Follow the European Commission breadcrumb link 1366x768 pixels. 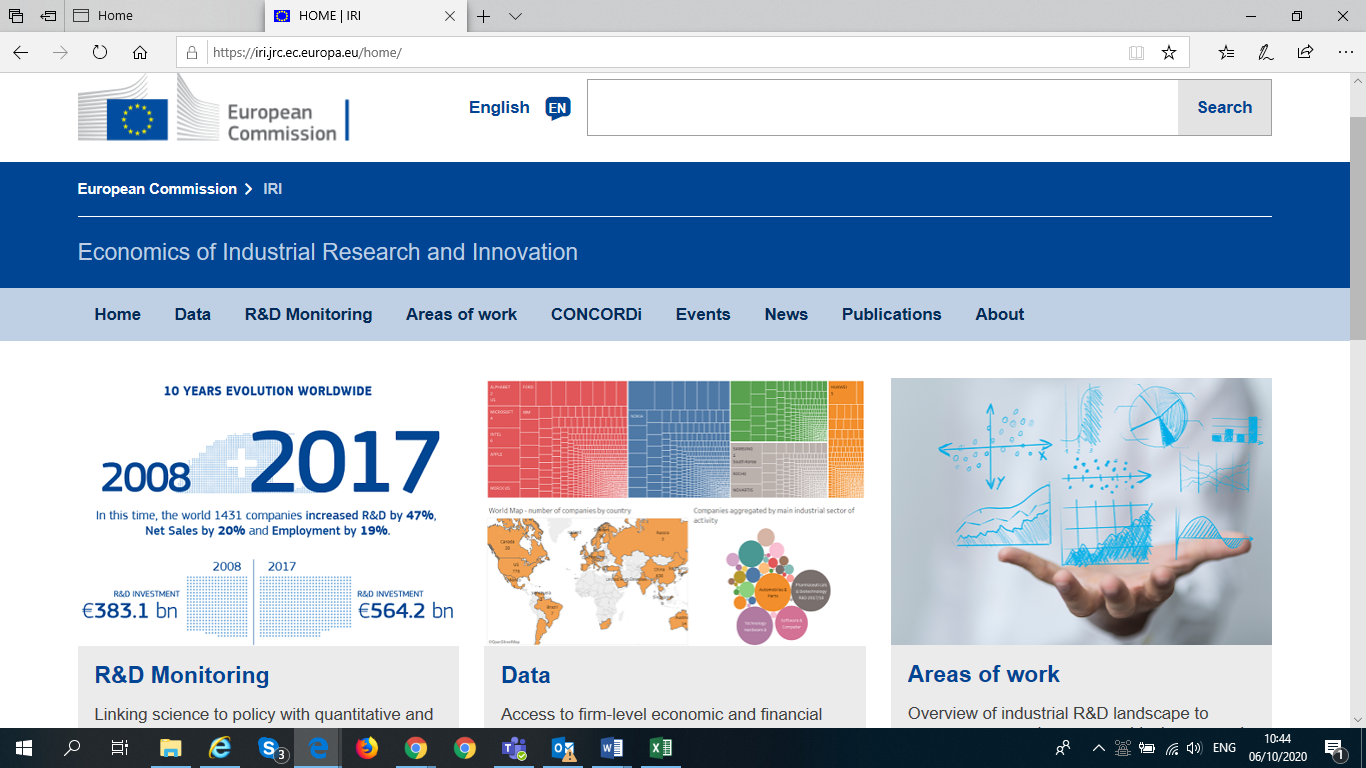tap(157, 189)
